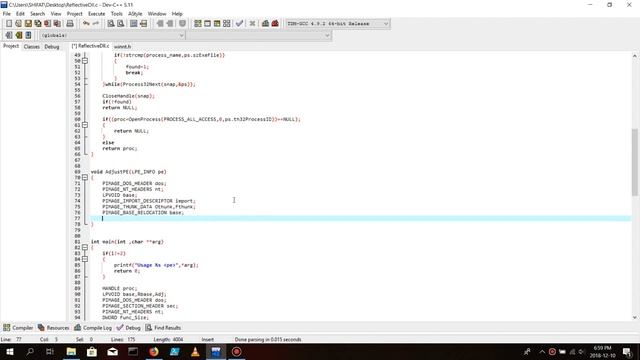Place cursor on line 77 in editor
Image resolution: width=640 pixels, height=360 pixels.
coord(360,218)
